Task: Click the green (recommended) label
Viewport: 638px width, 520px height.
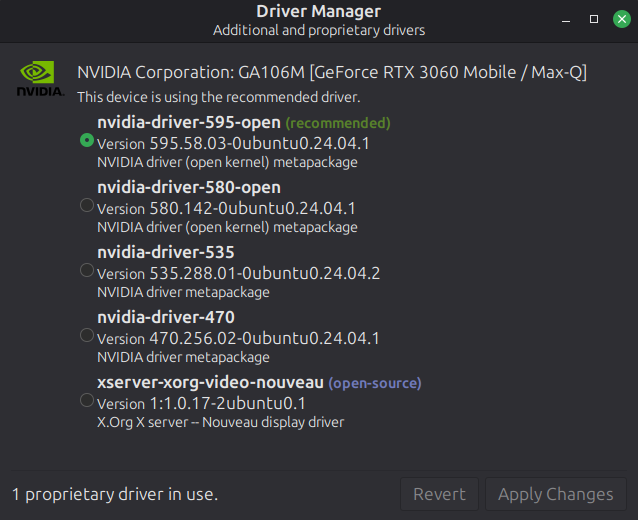Action: (338, 123)
